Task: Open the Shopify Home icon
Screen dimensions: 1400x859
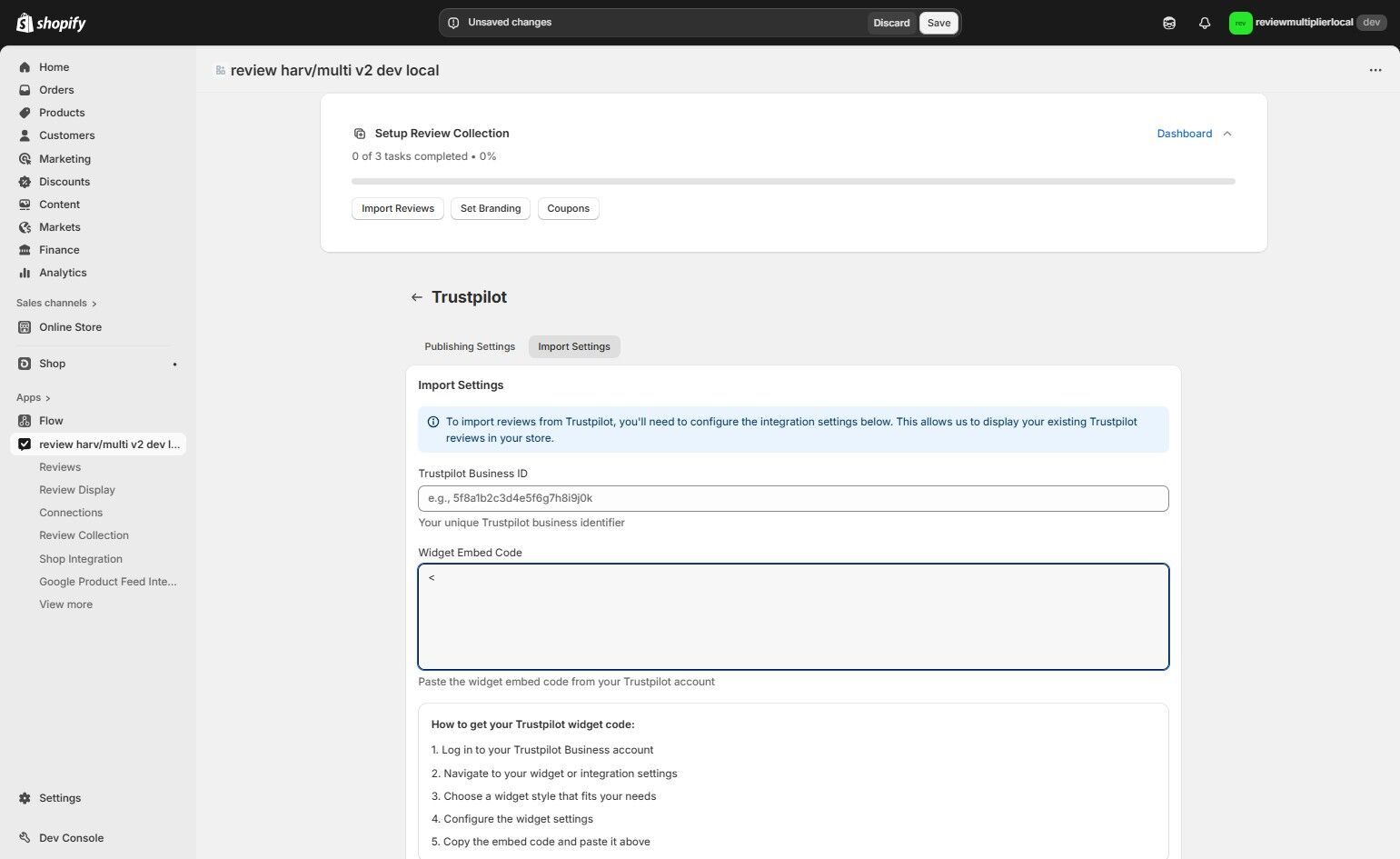Action: click(x=25, y=66)
